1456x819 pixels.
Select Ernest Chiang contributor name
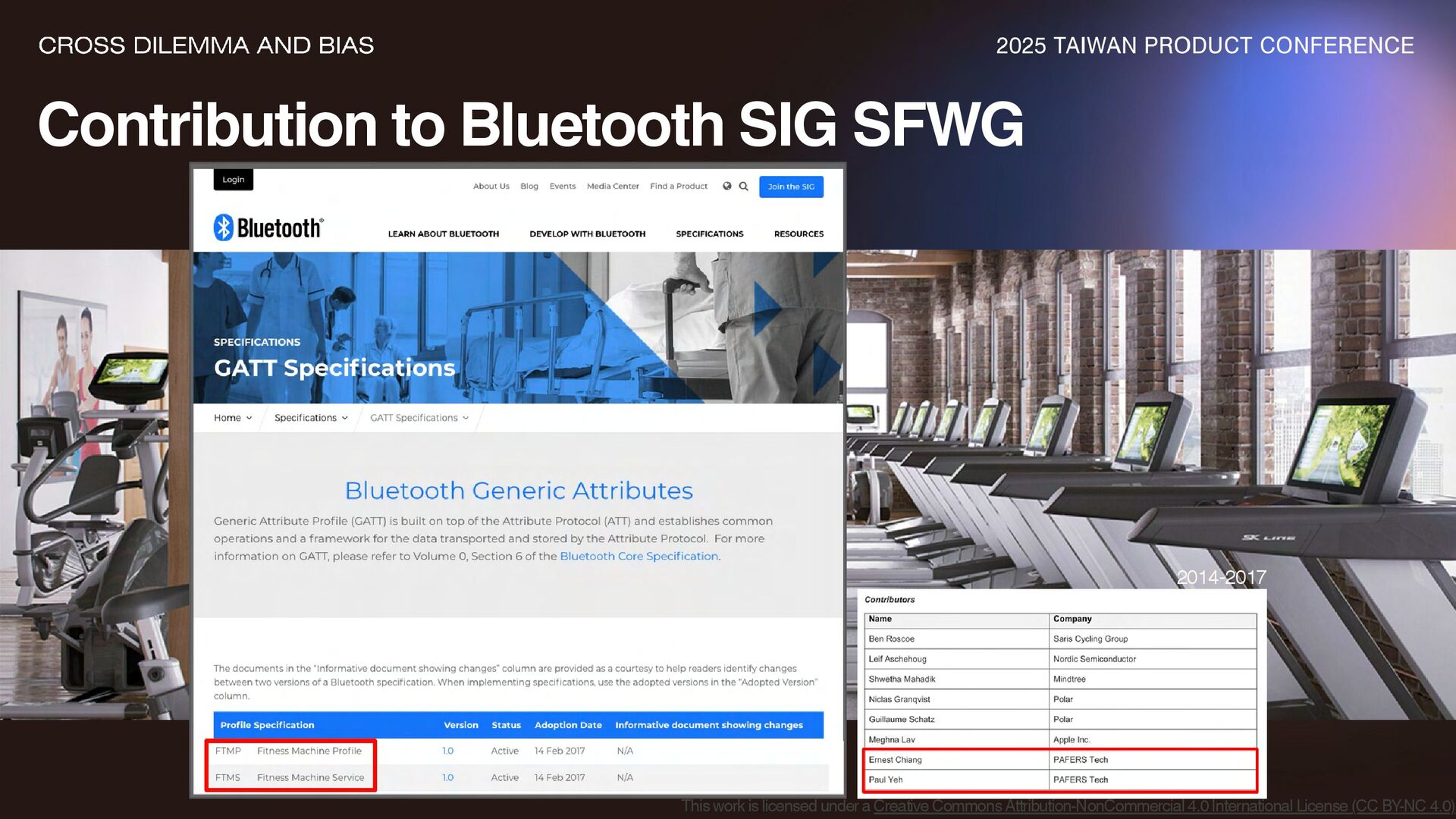tap(895, 760)
